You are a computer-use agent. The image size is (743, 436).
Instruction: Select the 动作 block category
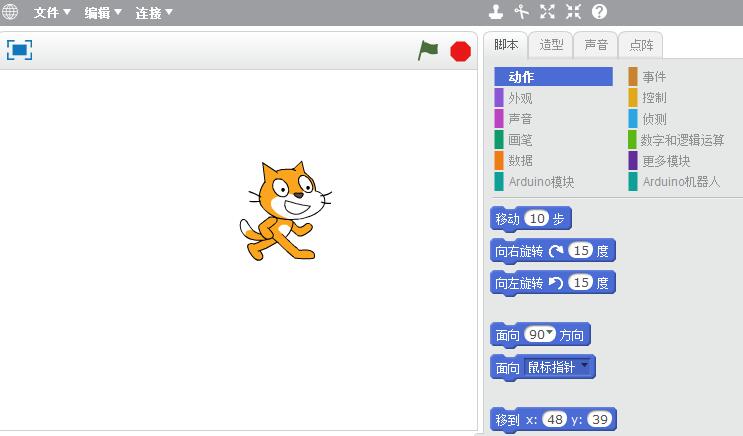(553, 77)
